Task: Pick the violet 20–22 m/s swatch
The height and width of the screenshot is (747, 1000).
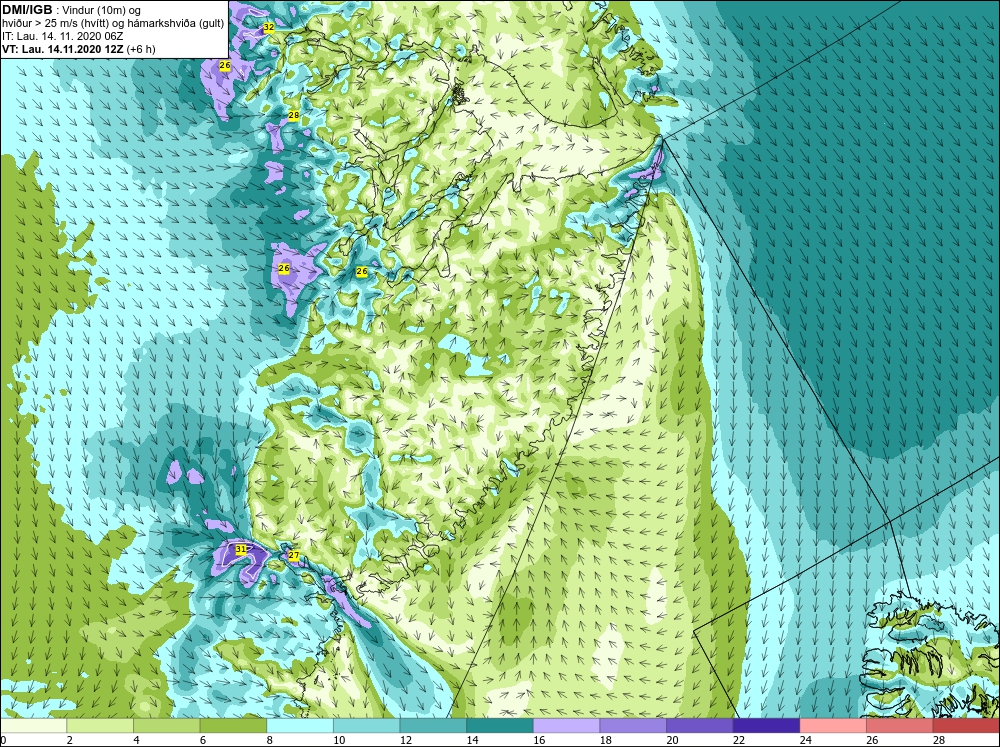Action: click(700, 726)
